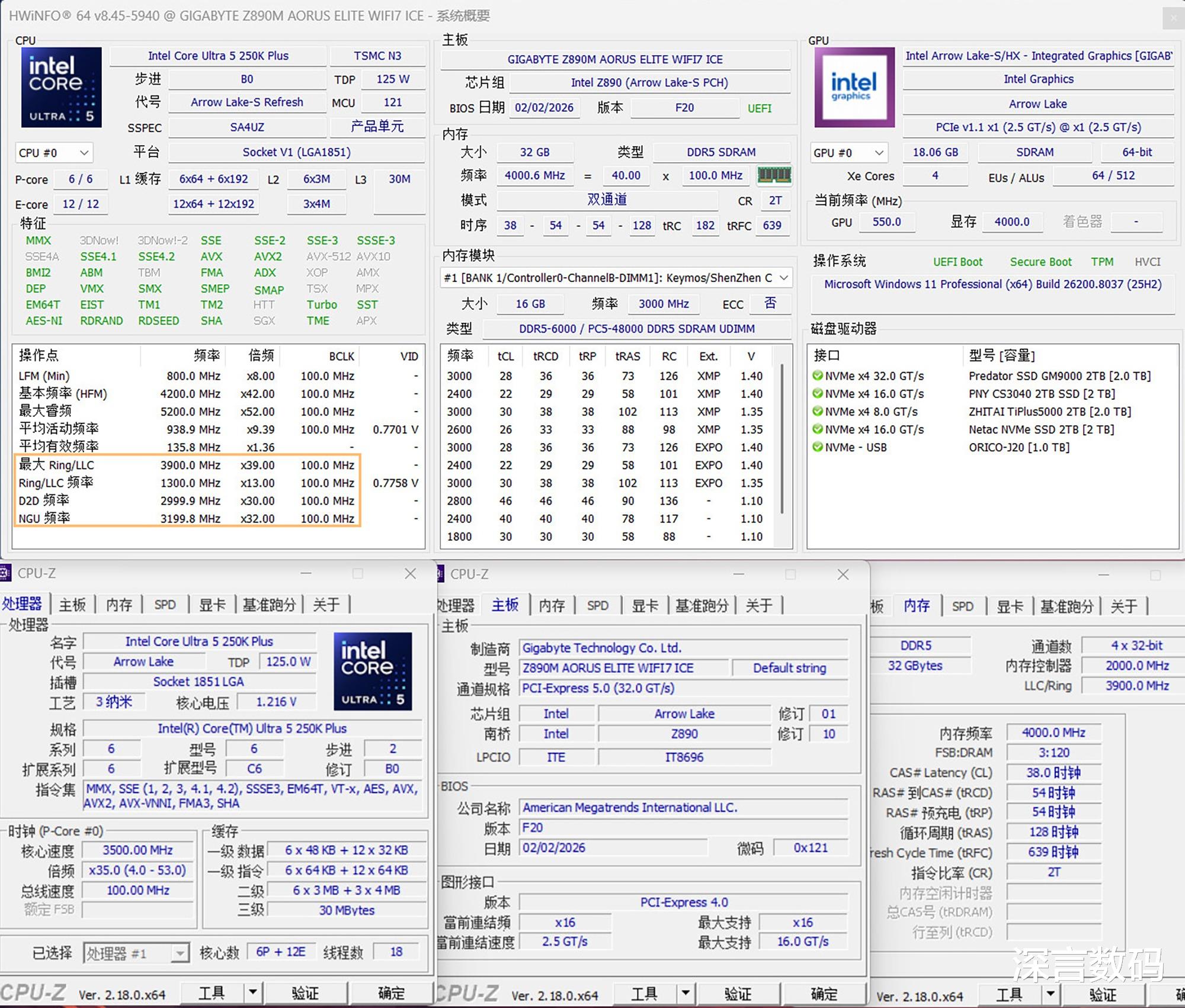This screenshot has height=1008, width=1185.
Task: Click the Predator SSD green status check icon
Action: (818, 375)
